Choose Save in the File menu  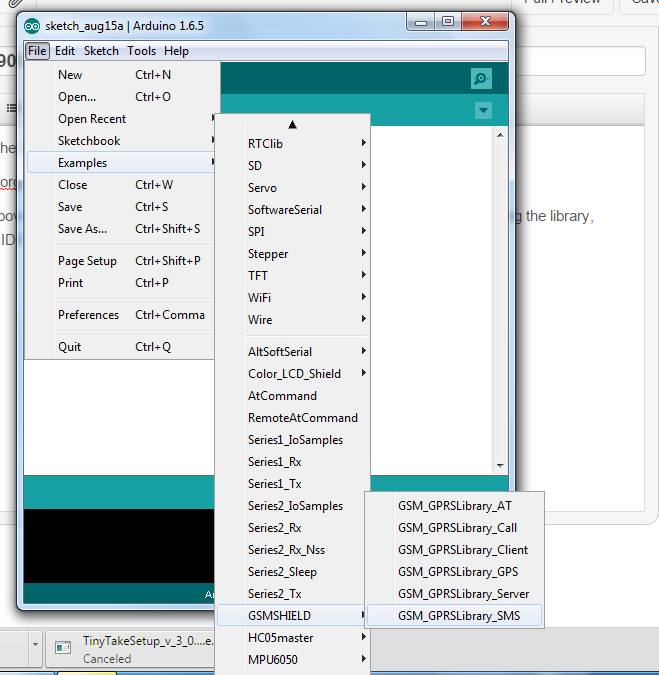[x=121, y=207]
